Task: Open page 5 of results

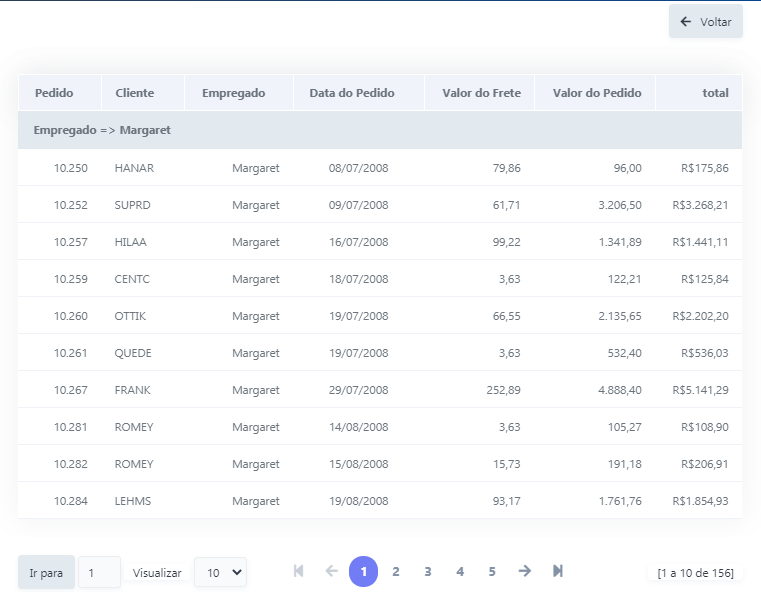Action: (492, 572)
